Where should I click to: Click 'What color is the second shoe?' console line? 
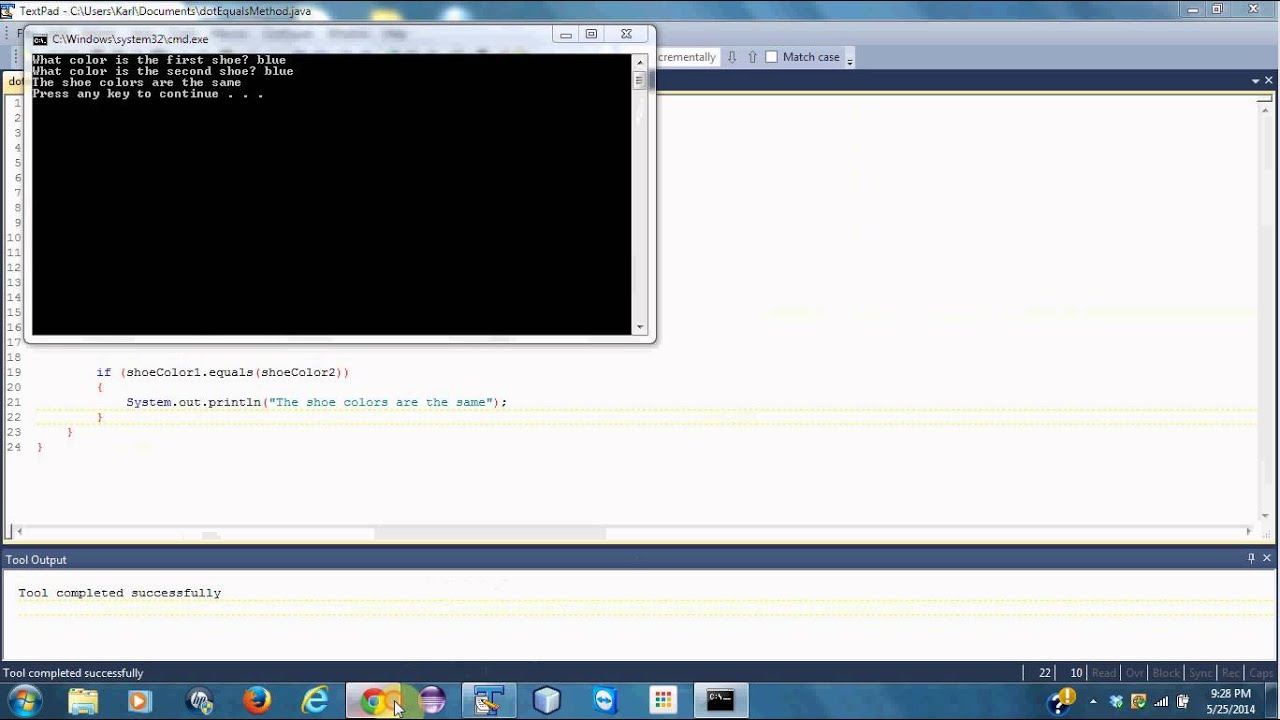tap(144, 71)
